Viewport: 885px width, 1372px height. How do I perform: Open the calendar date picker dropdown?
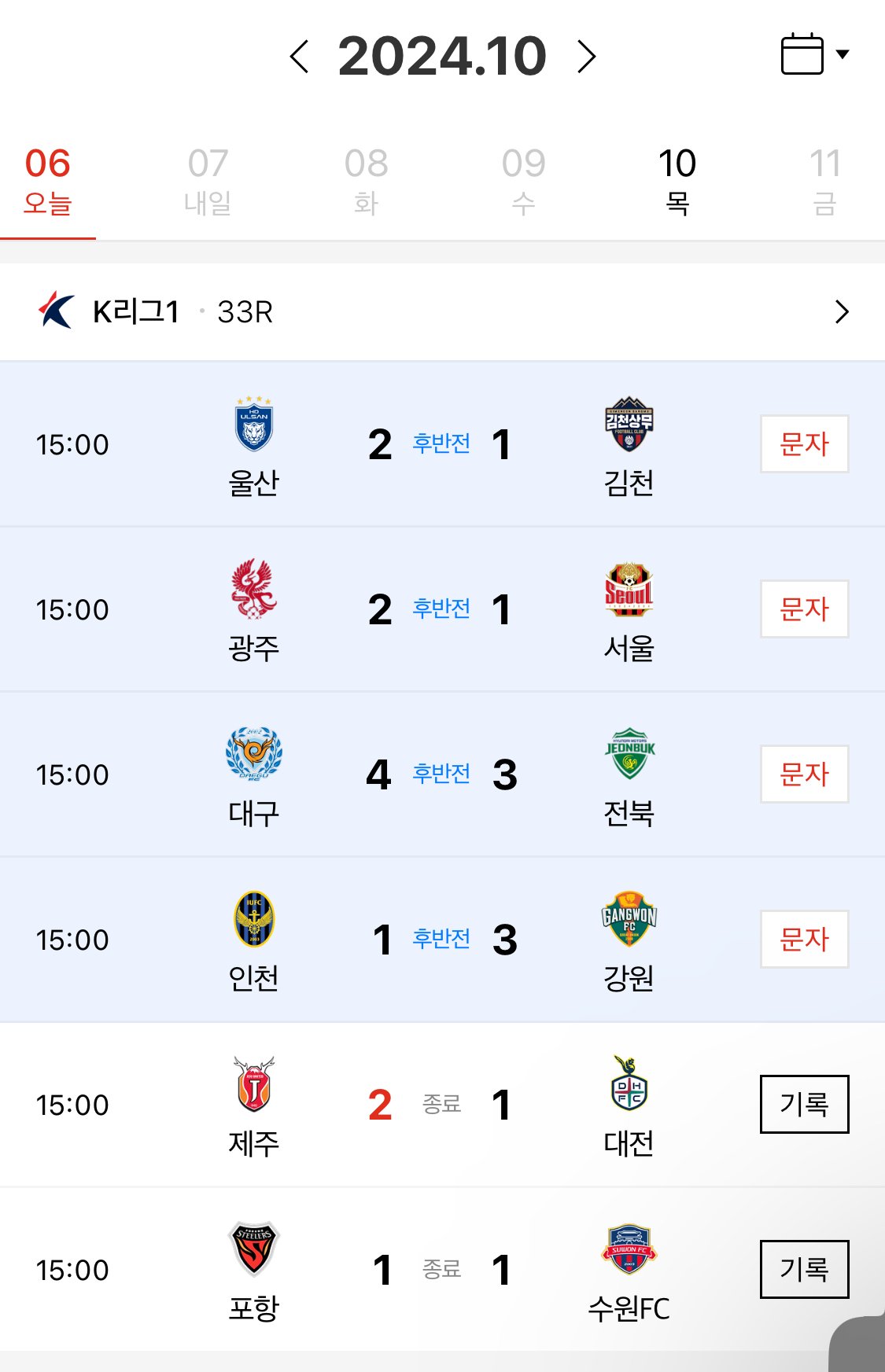click(x=813, y=54)
